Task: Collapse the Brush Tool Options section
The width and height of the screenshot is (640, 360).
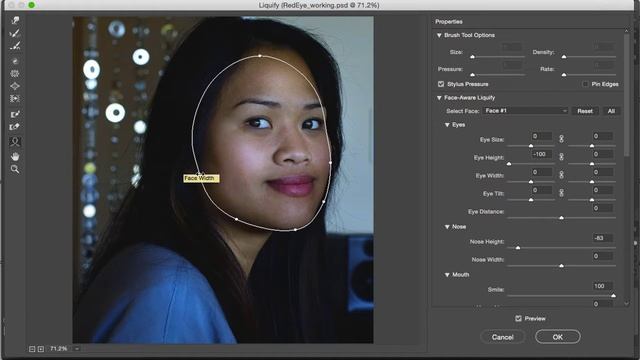Action: 439,36
